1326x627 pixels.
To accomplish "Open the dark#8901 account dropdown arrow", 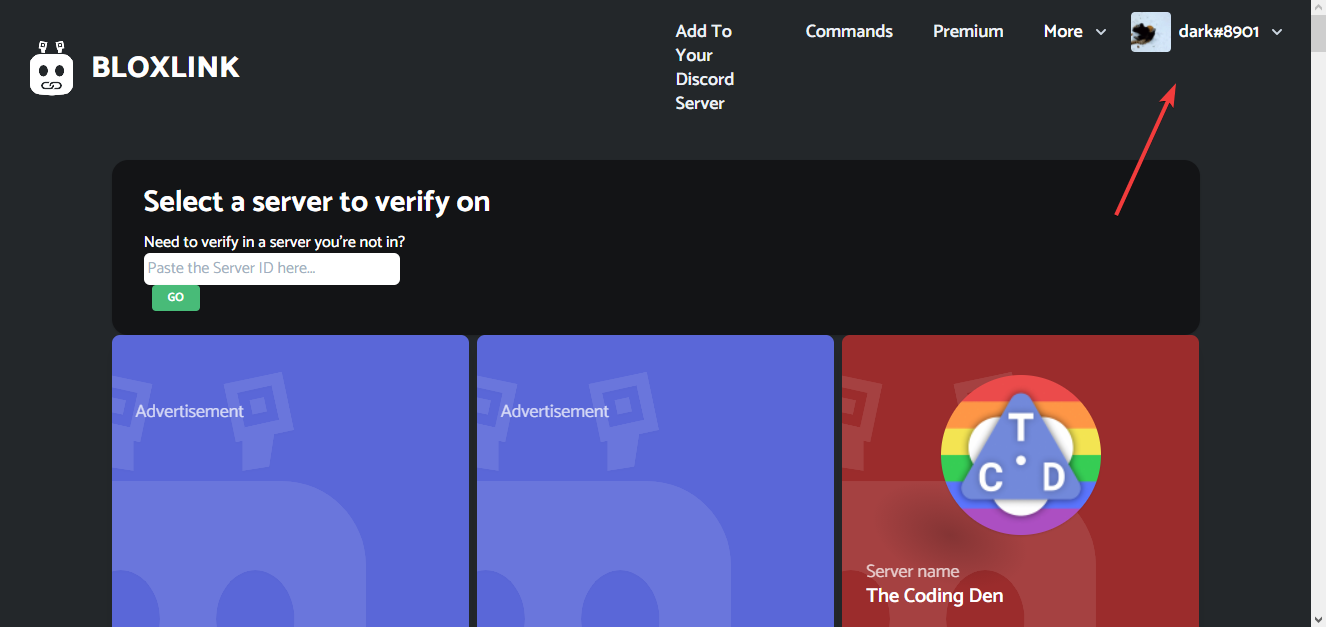I will pyautogui.click(x=1277, y=32).
